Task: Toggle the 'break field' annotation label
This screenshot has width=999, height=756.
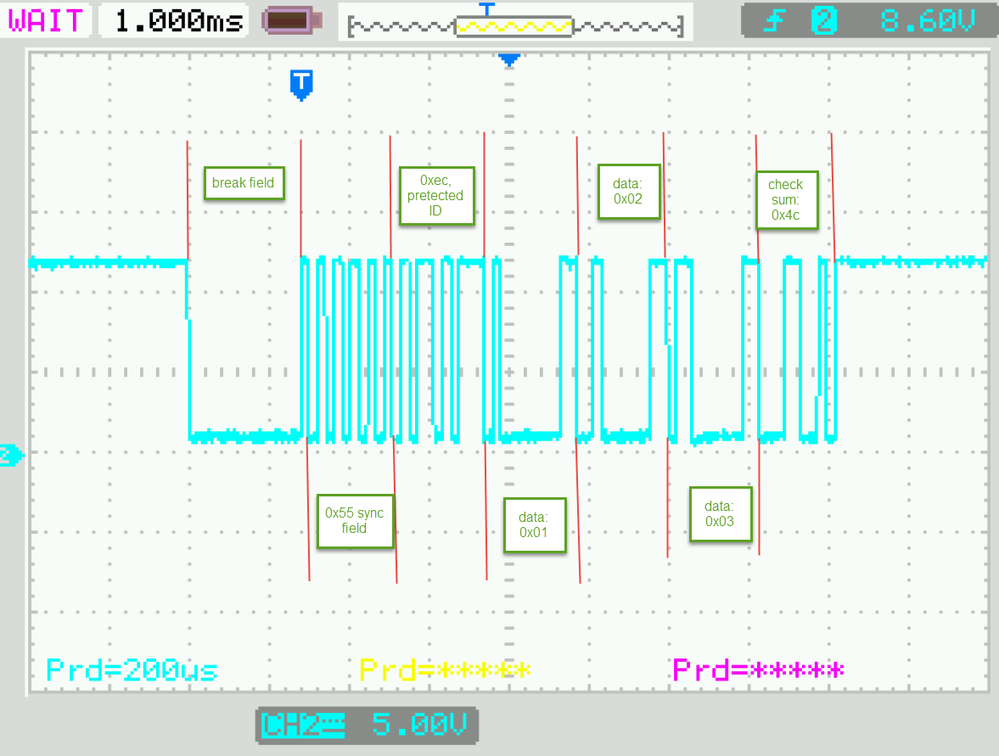Action: click(x=243, y=183)
